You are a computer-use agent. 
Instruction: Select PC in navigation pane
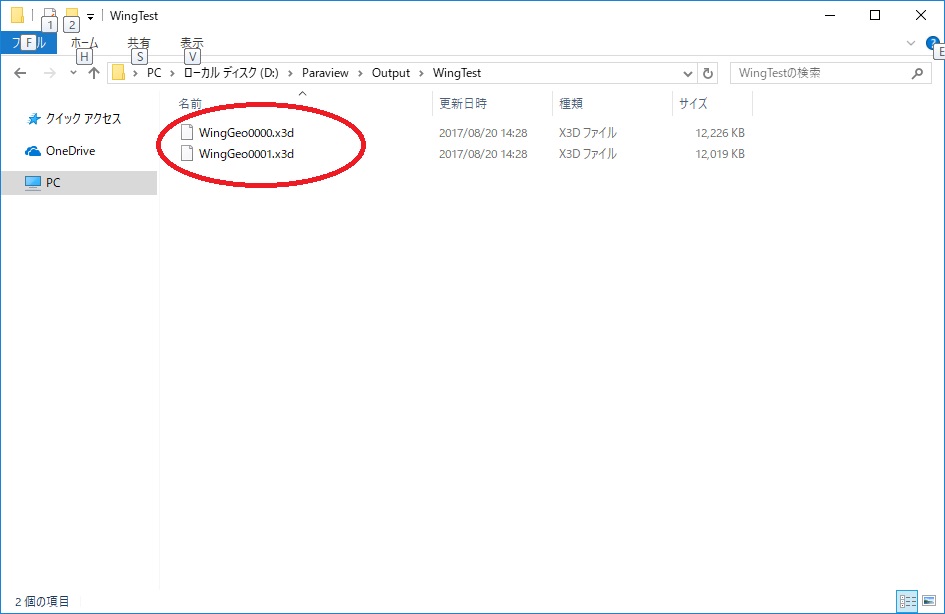79,183
